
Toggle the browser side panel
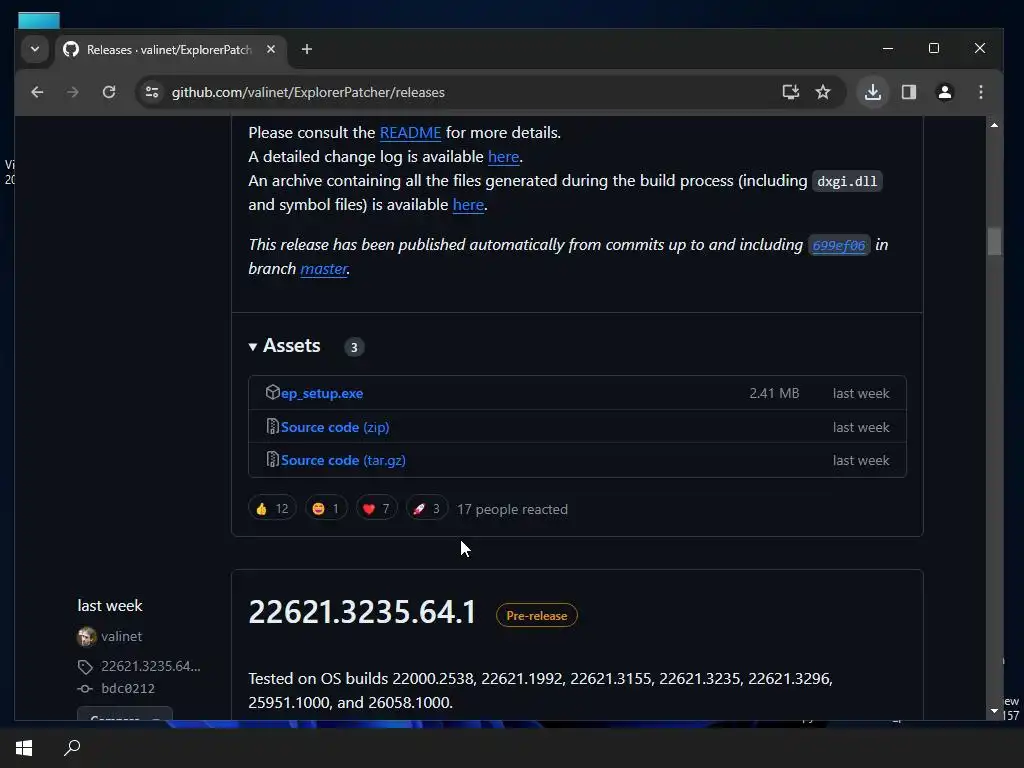909,92
